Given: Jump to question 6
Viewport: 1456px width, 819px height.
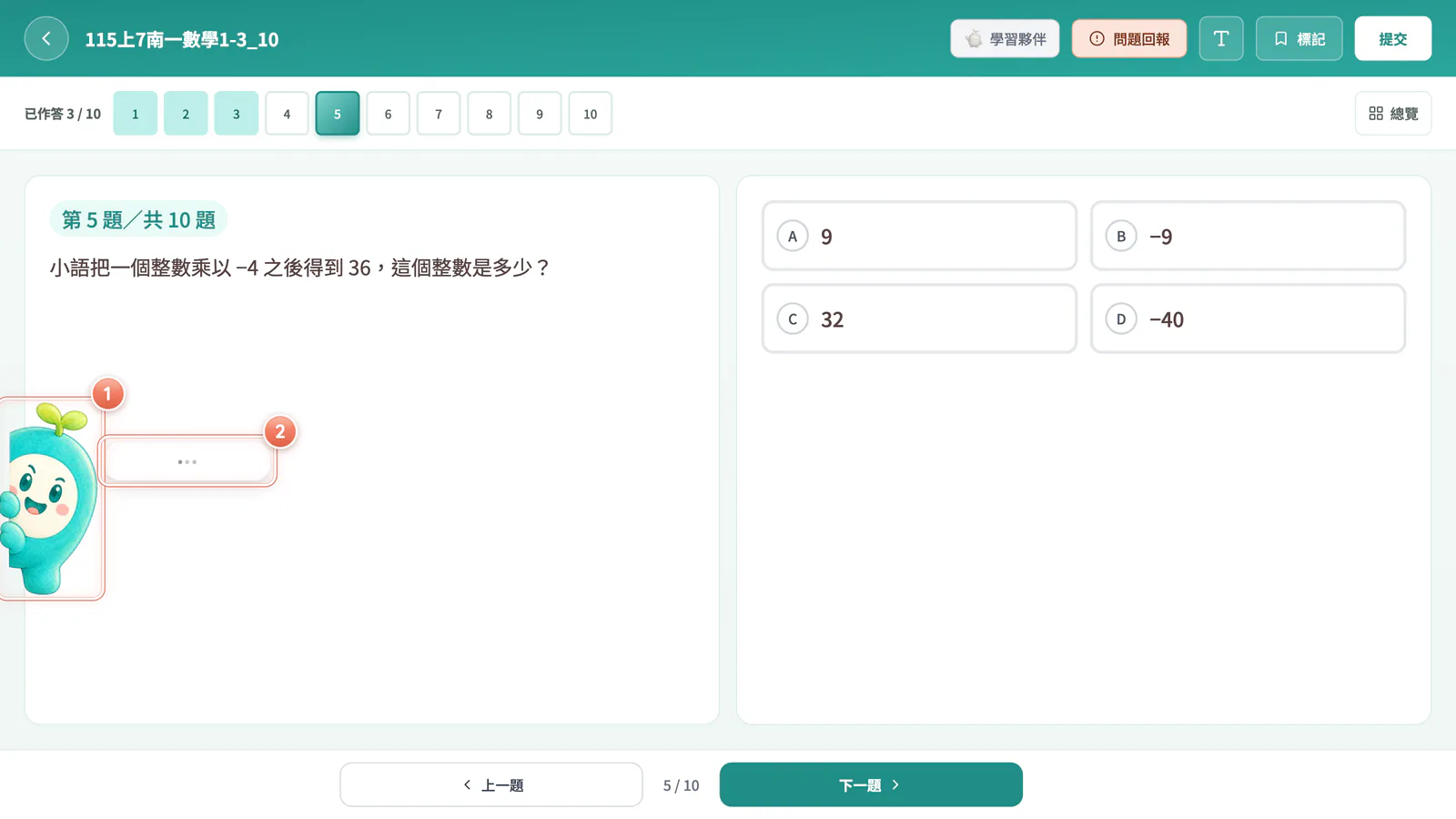Looking at the screenshot, I should (x=388, y=114).
